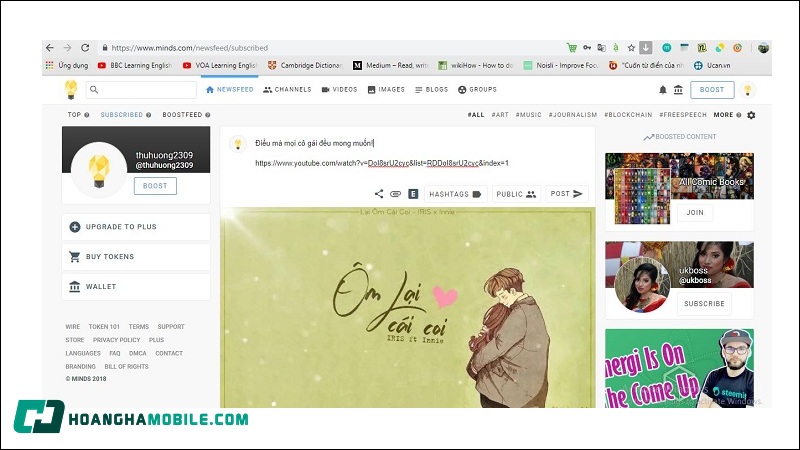Image resolution: width=800 pixels, height=450 pixels.
Task: Click the share icon in post composer
Action: click(379, 194)
